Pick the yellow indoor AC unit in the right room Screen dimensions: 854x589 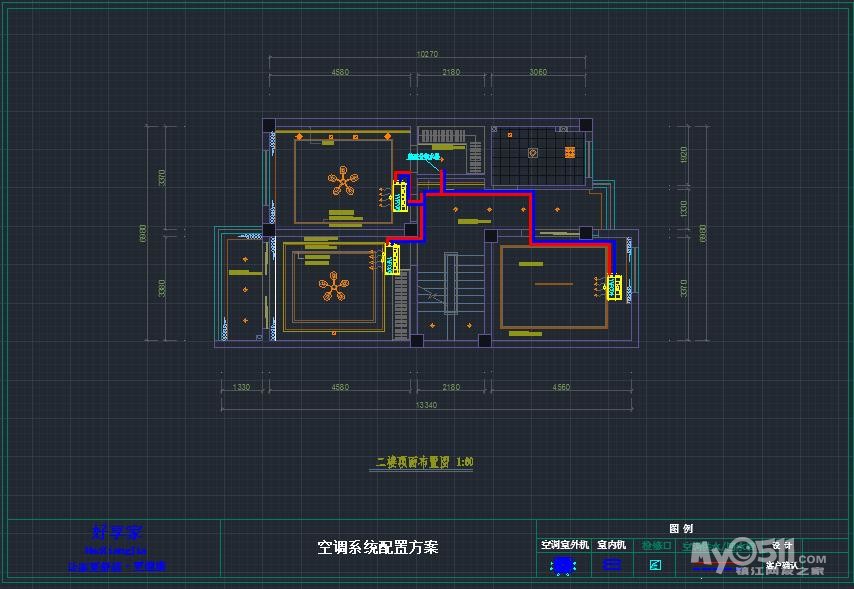614,288
